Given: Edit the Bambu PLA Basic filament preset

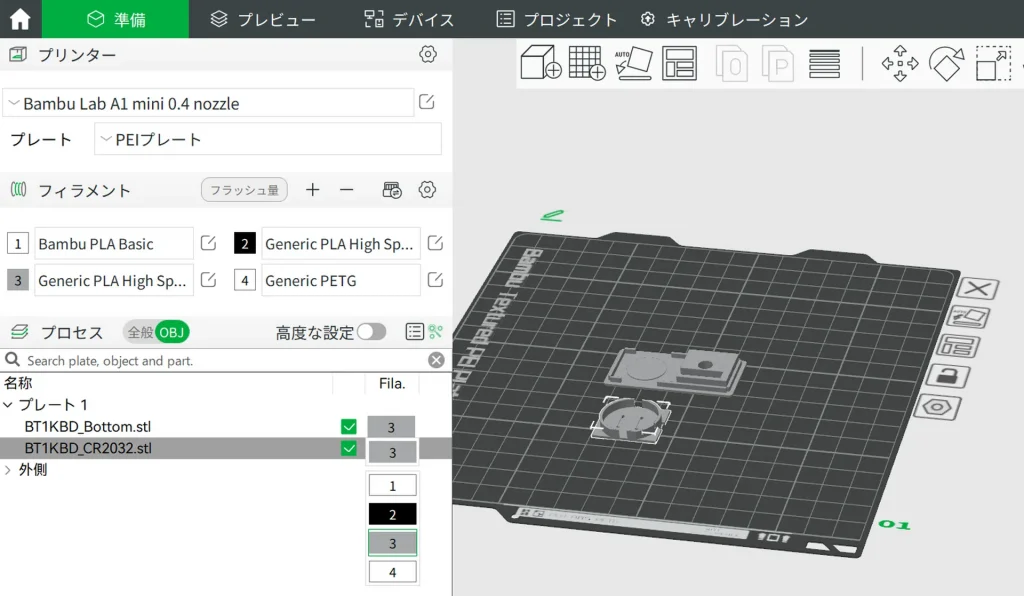Looking at the screenshot, I should coord(208,243).
